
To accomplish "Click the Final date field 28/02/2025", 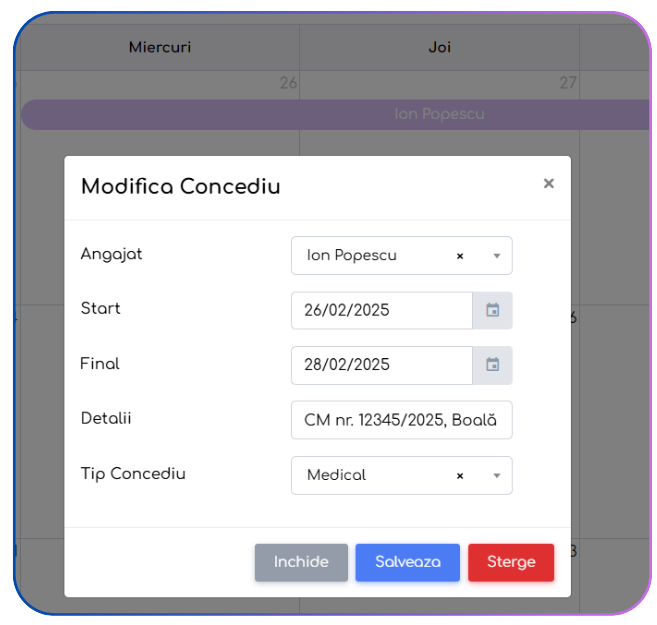I will 382,365.
